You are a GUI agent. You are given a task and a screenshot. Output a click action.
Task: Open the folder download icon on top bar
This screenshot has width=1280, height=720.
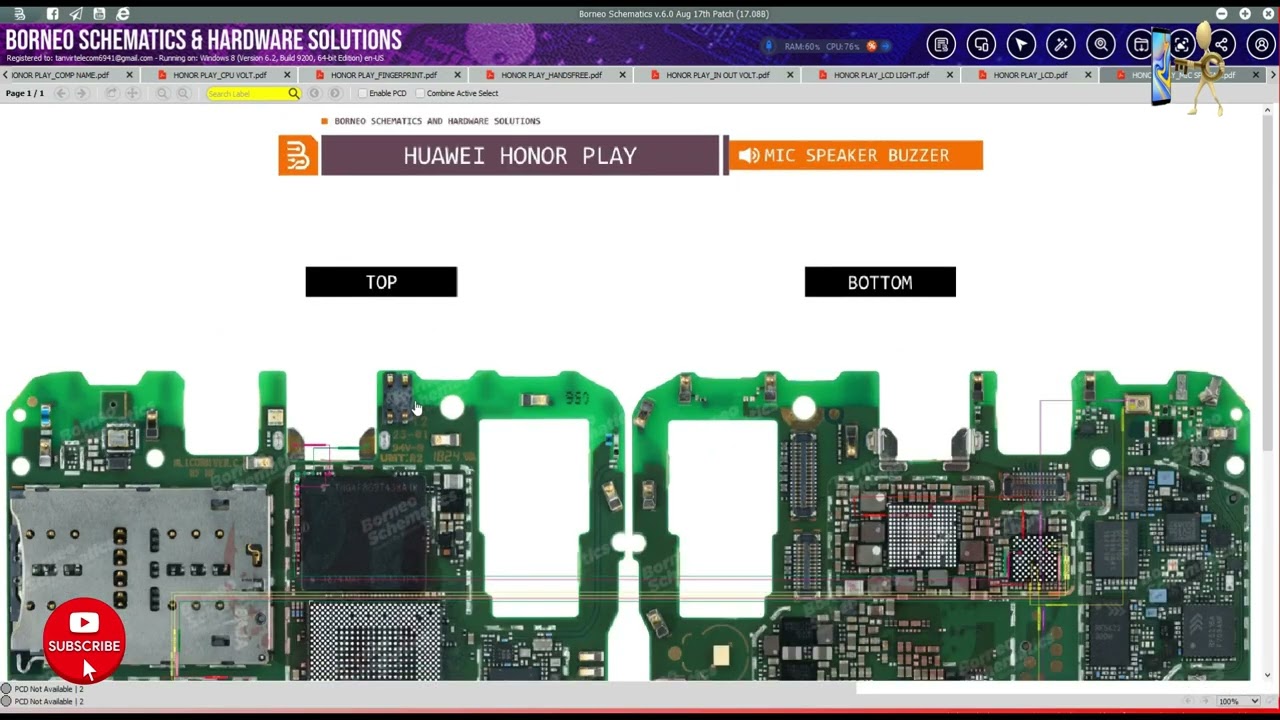tap(1140, 44)
